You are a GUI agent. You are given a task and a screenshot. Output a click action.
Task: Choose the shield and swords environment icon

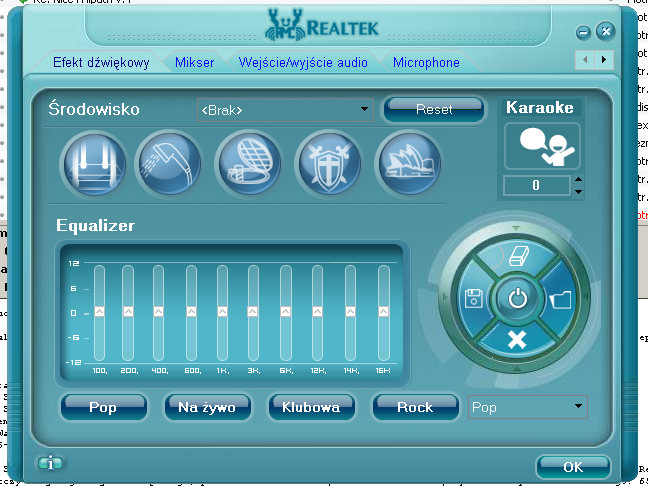pyautogui.click(x=328, y=161)
